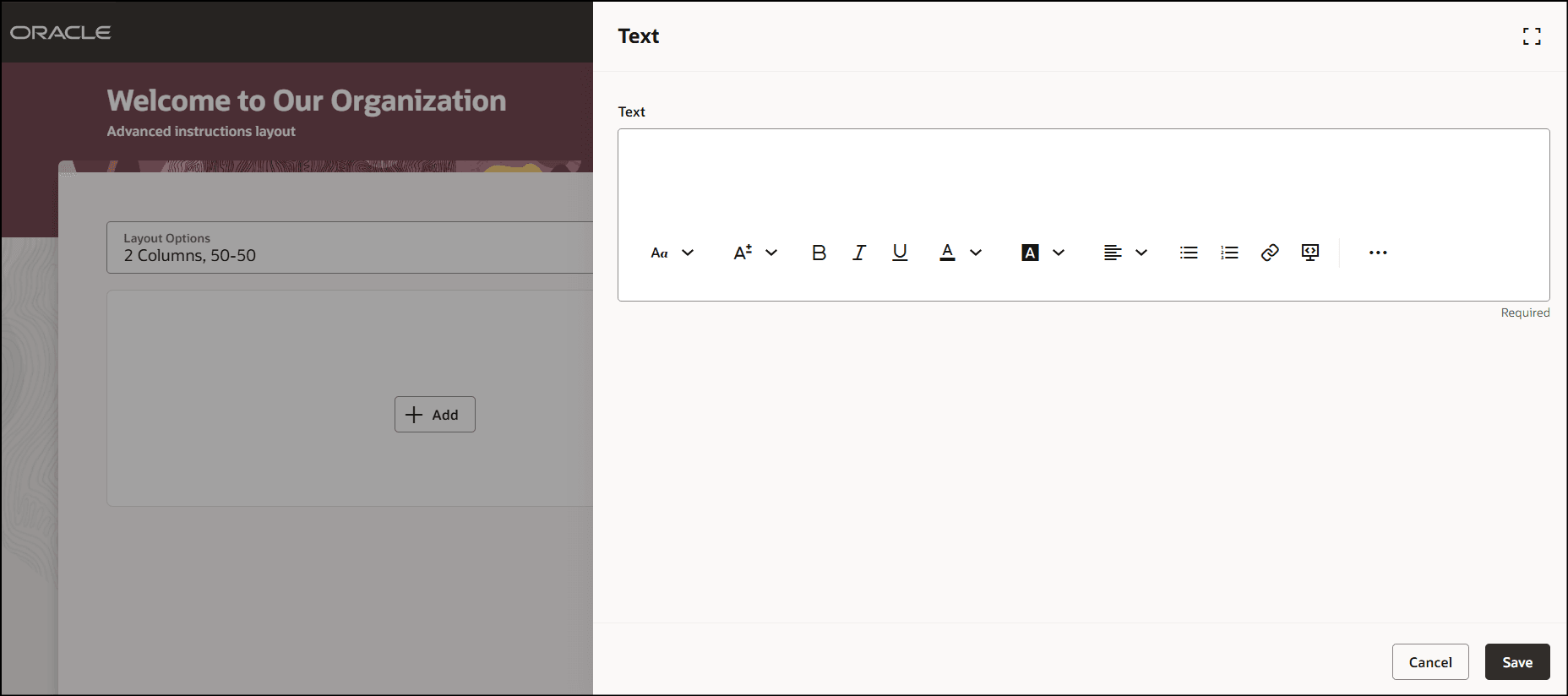Insert a bulleted list
The image size is (1568, 696).
[x=1189, y=253]
